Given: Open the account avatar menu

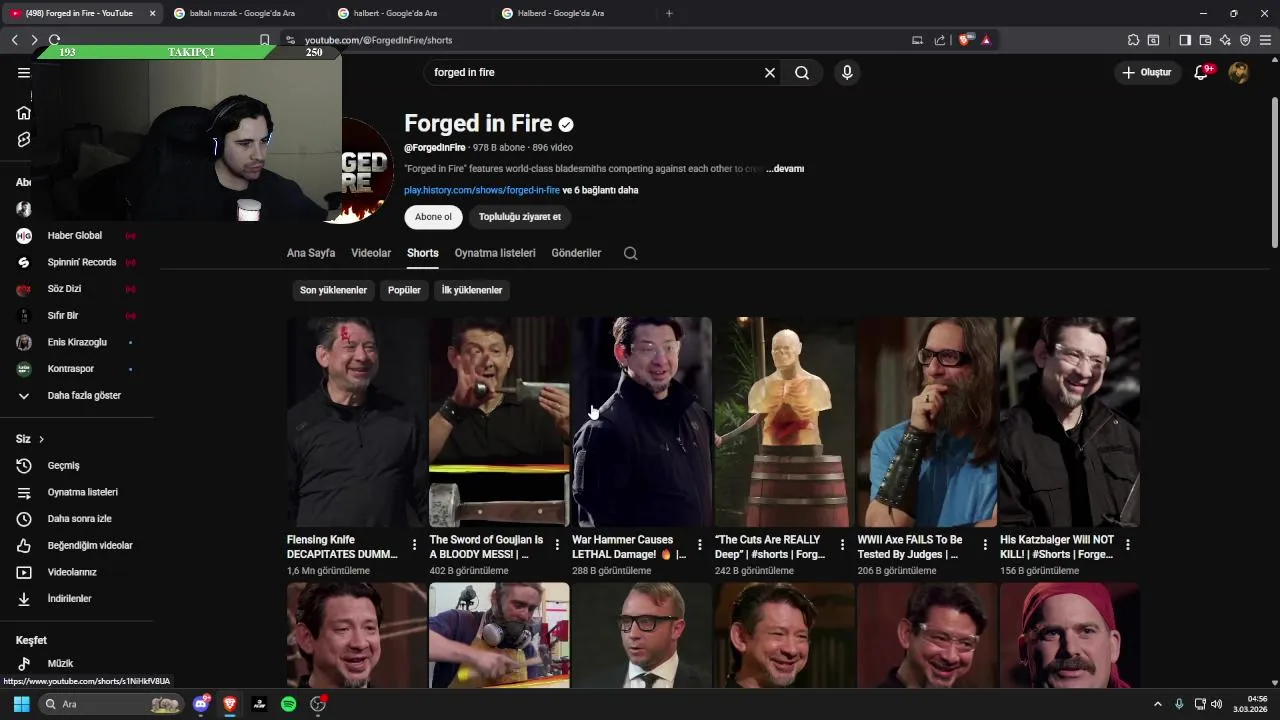Looking at the screenshot, I should [x=1238, y=72].
